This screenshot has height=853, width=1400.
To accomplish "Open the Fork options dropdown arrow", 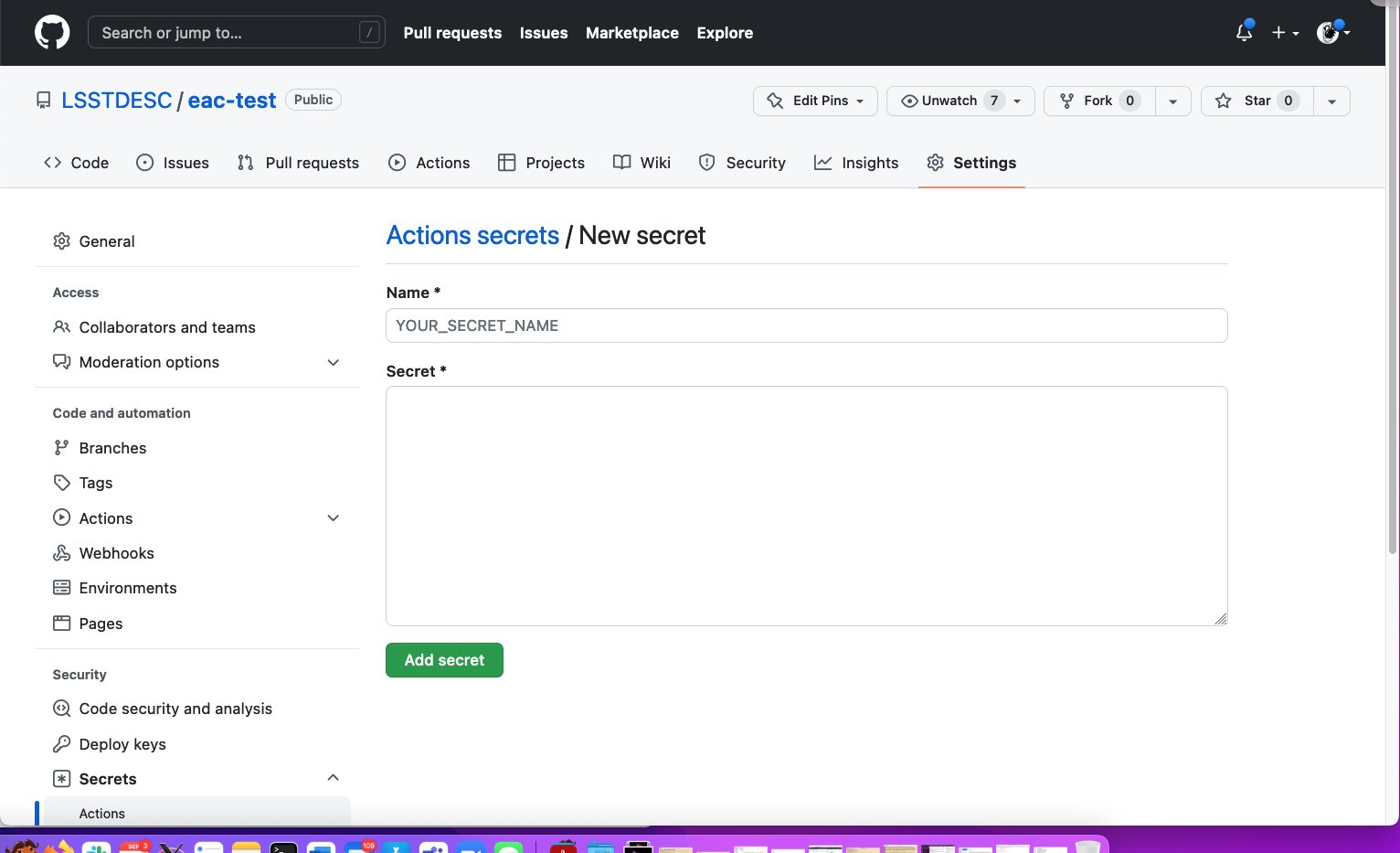I will point(1173,101).
